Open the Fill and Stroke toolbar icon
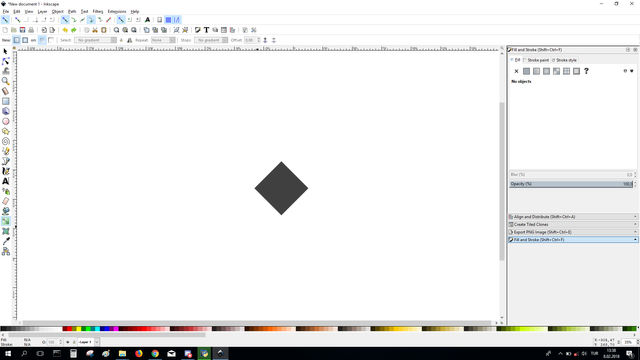The width and height of the screenshot is (640, 360). [198, 30]
